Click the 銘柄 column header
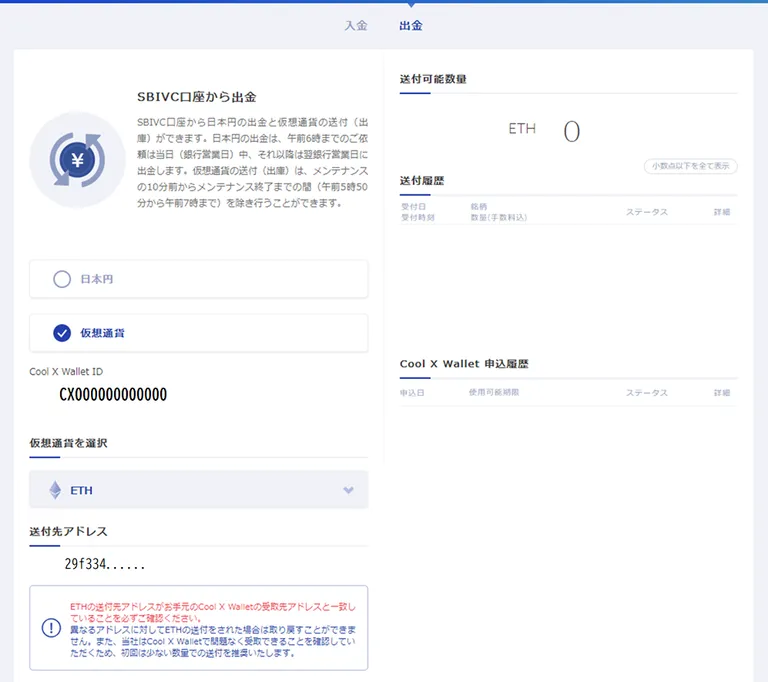 (479, 207)
